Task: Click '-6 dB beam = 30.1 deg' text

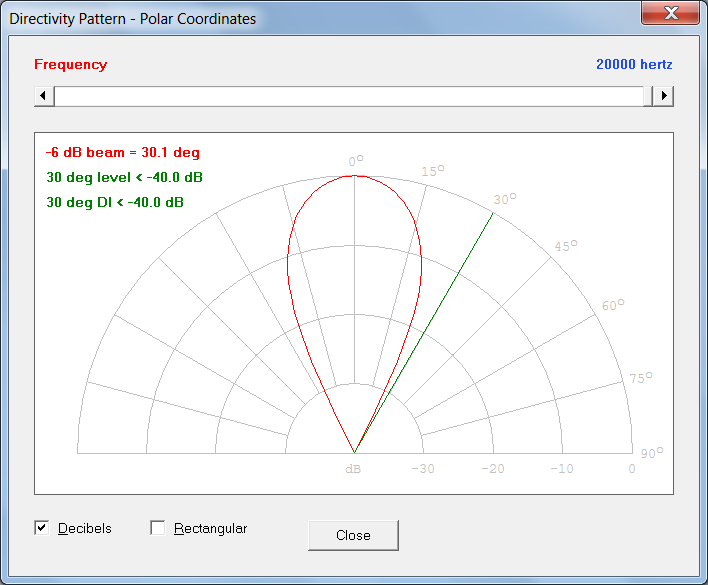Action: (122, 153)
